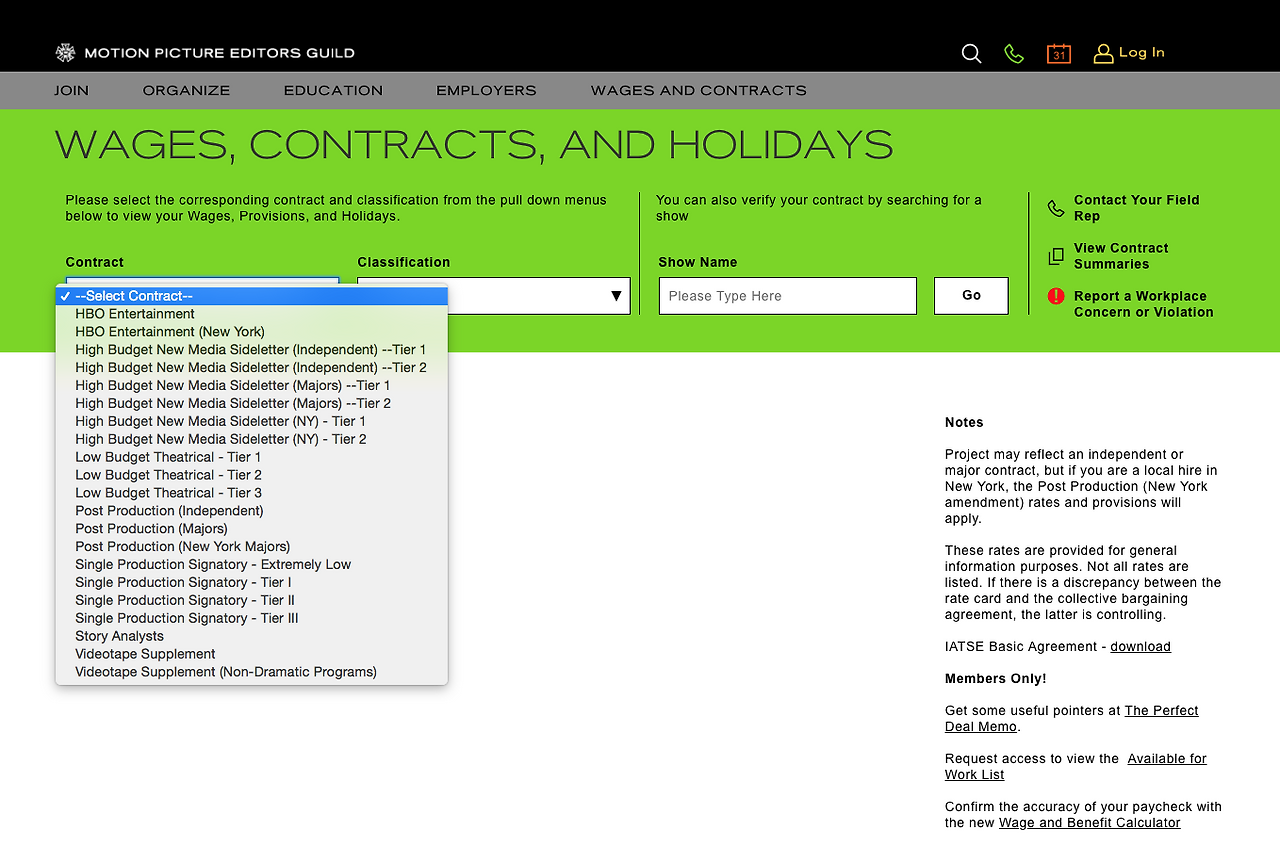Open Wage and Benefit Calculator link
1280x863 pixels.
pyautogui.click(x=1090, y=823)
